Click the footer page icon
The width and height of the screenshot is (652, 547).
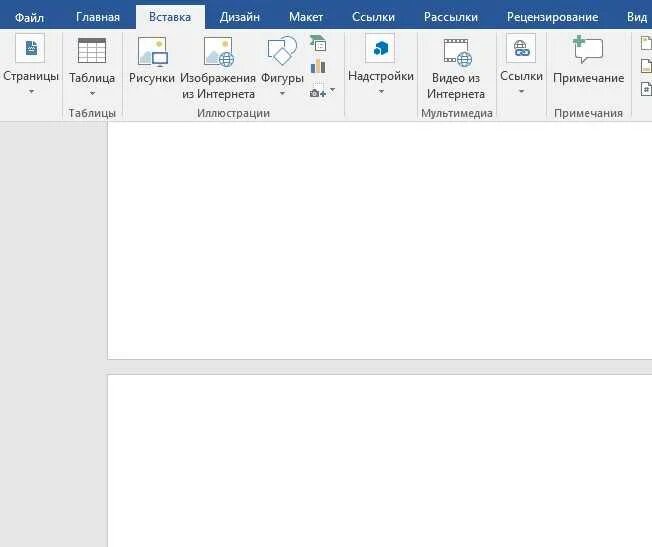[647, 66]
